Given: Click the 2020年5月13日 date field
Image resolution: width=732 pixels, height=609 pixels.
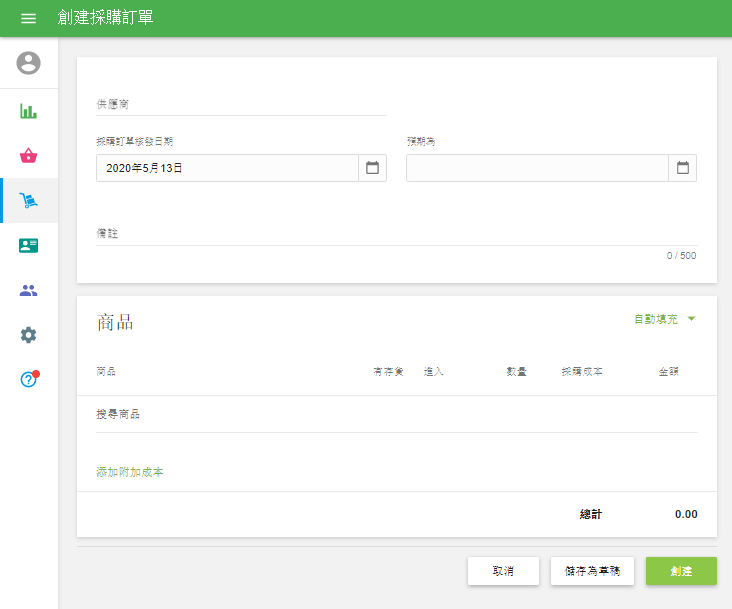Looking at the screenshot, I should [x=227, y=168].
